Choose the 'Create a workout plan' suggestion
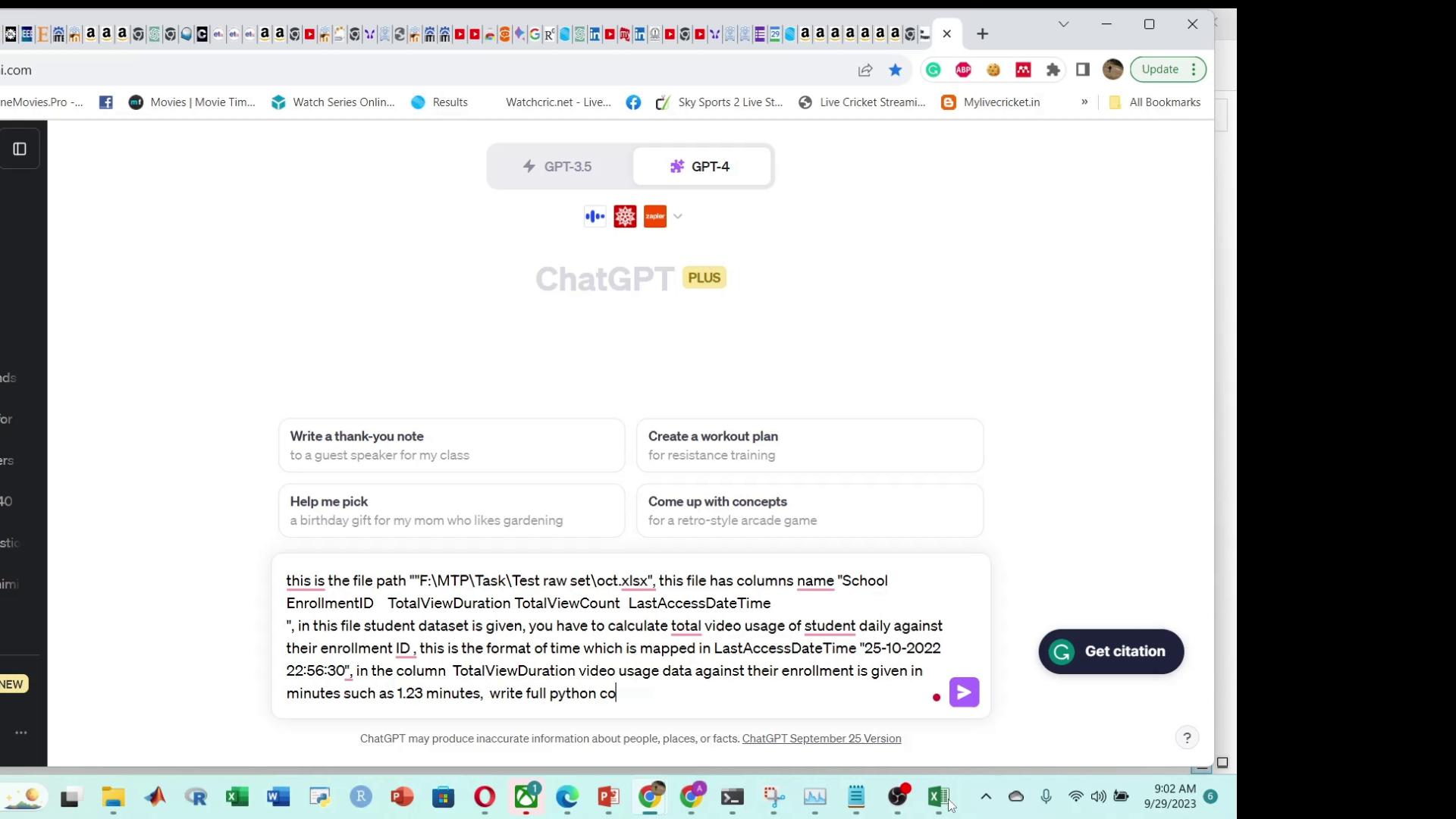Image resolution: width=1456 pixels, height=819 pixels. [810, 446]
